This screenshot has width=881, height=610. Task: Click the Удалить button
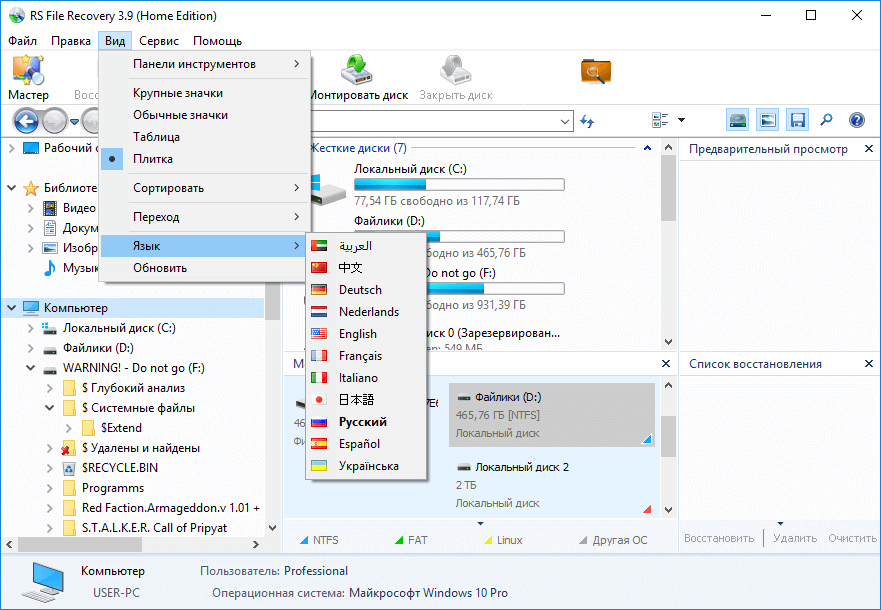(795, 538)
